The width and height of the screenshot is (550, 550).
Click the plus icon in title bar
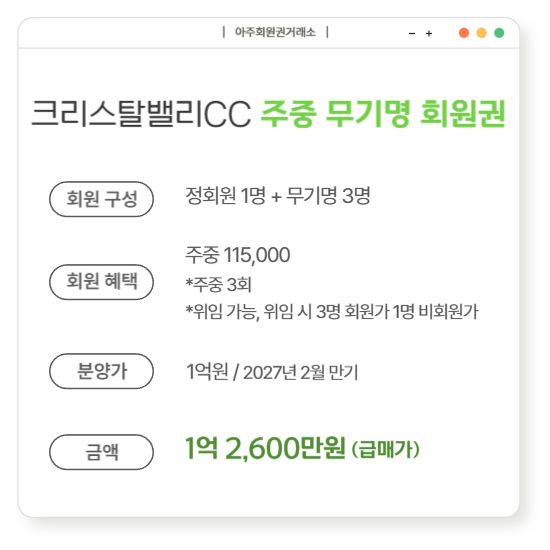pos(429,33)
